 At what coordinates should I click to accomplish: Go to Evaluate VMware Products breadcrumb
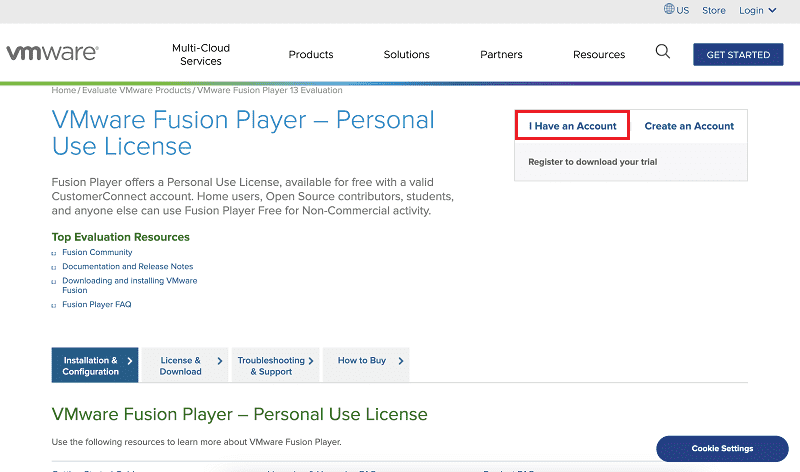pyautogui.click(x=136, y=90)
